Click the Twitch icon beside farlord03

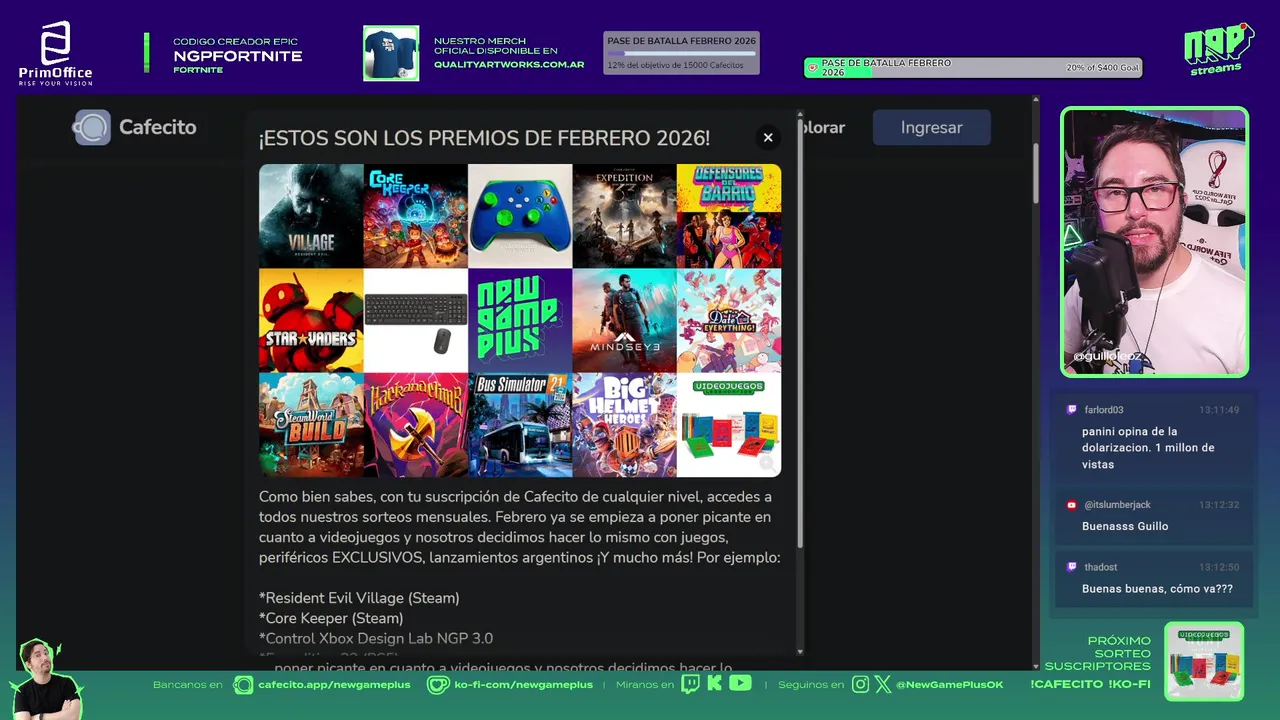[x=1072, y=410]
